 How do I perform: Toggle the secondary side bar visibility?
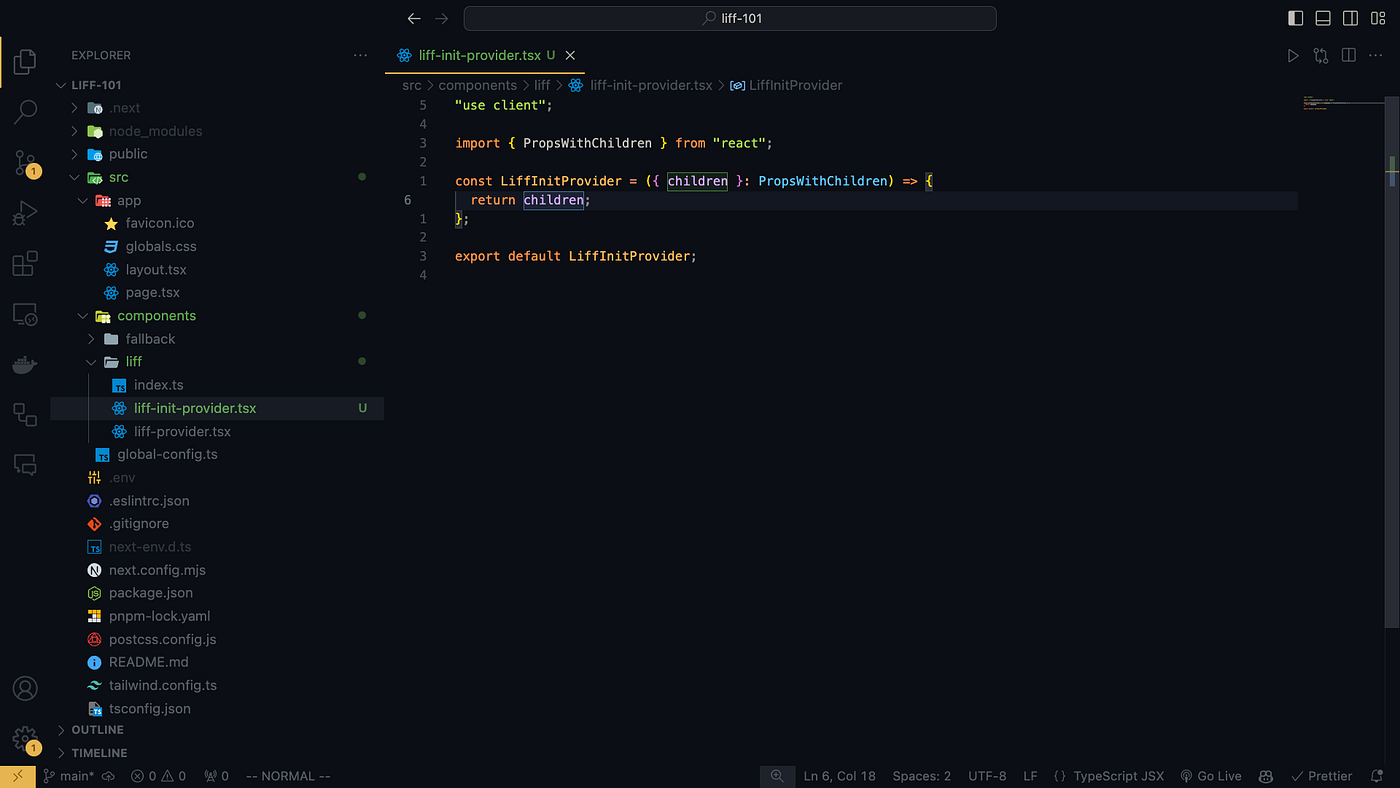point(1350,18)
